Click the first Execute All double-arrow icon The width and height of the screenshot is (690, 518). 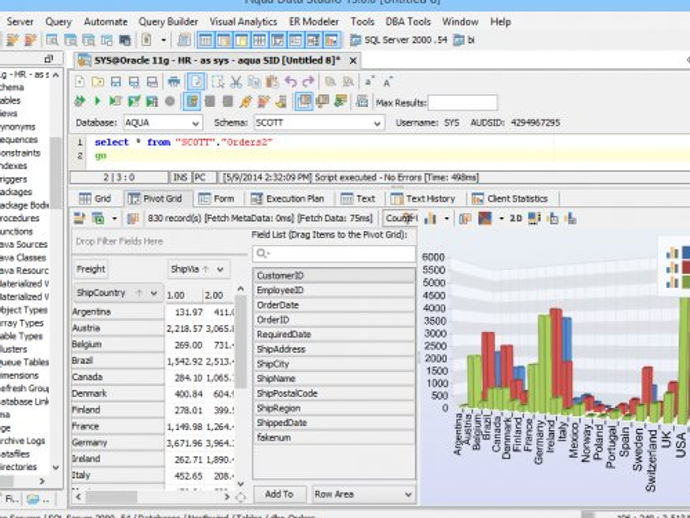coord(80,102)
